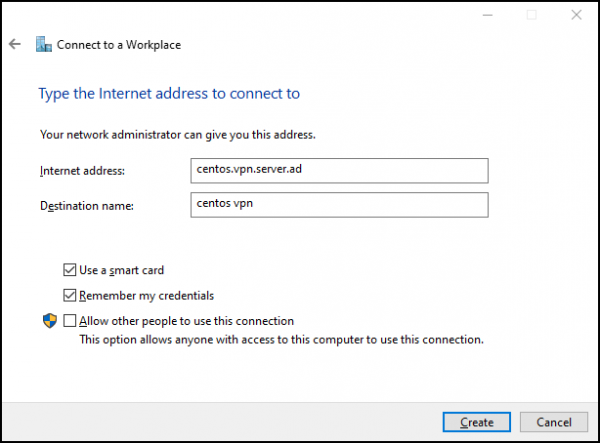This screenshot has height=443, width=600.
Task: Click into the Destination name text box
Action: click(x=342, y=205)
